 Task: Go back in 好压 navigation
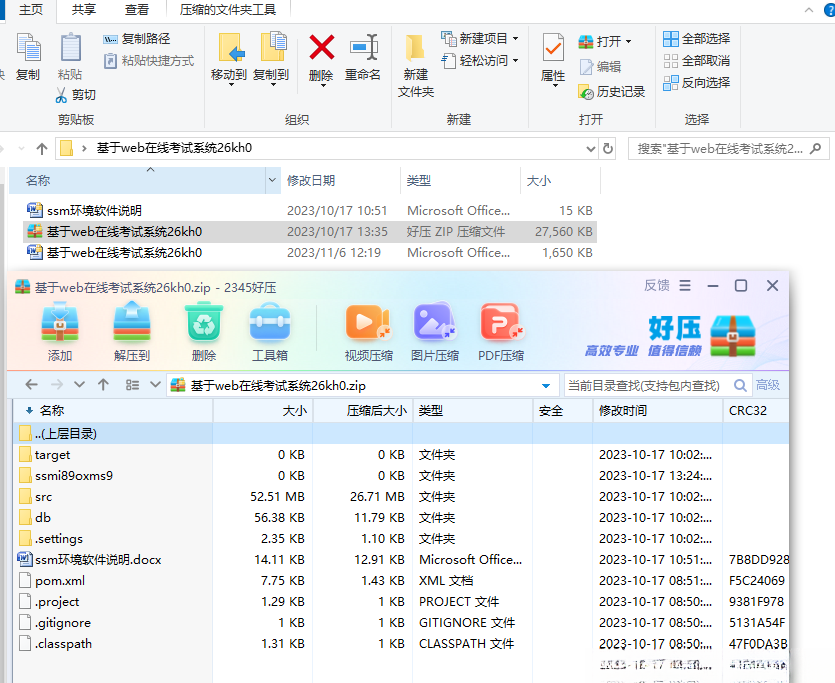click(31, 384)
